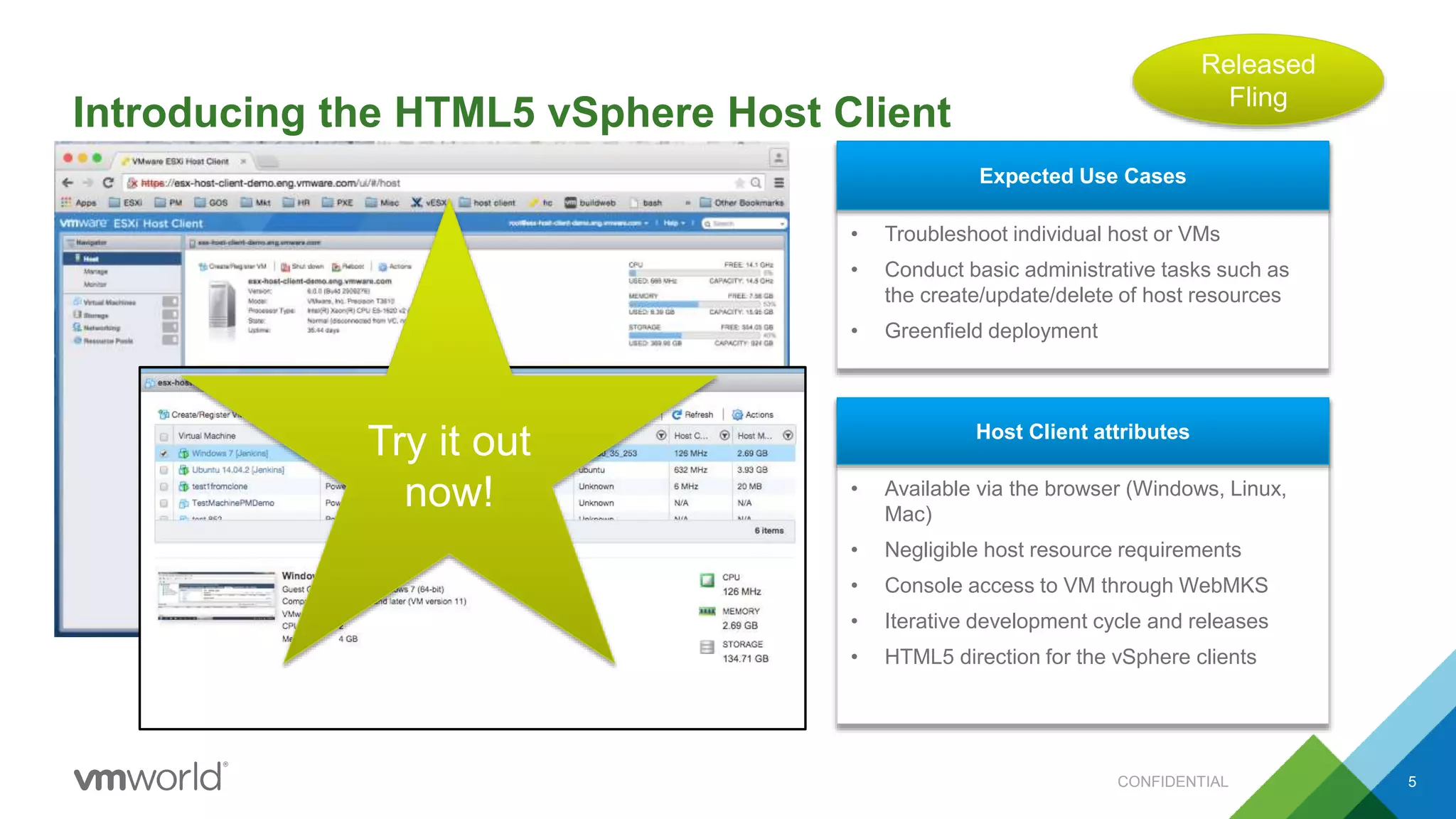
Task: Open the bash bookmark
Action: [x=647, y=203]
